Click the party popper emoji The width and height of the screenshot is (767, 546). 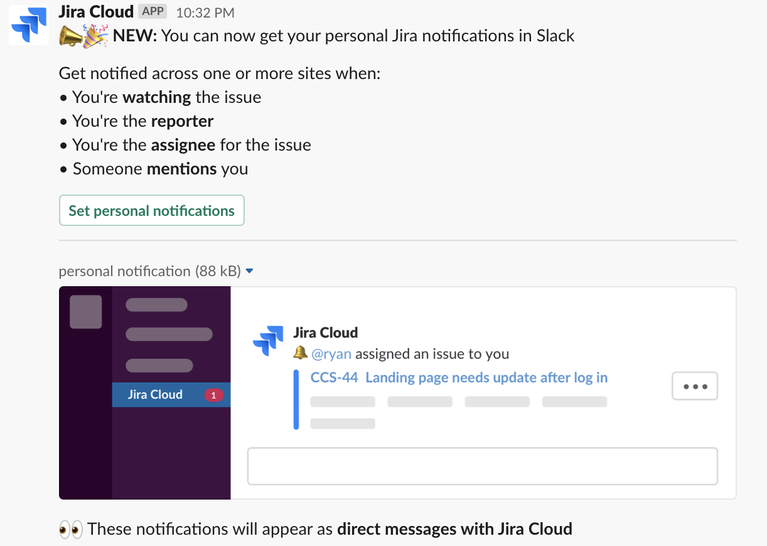pos(95,36)
